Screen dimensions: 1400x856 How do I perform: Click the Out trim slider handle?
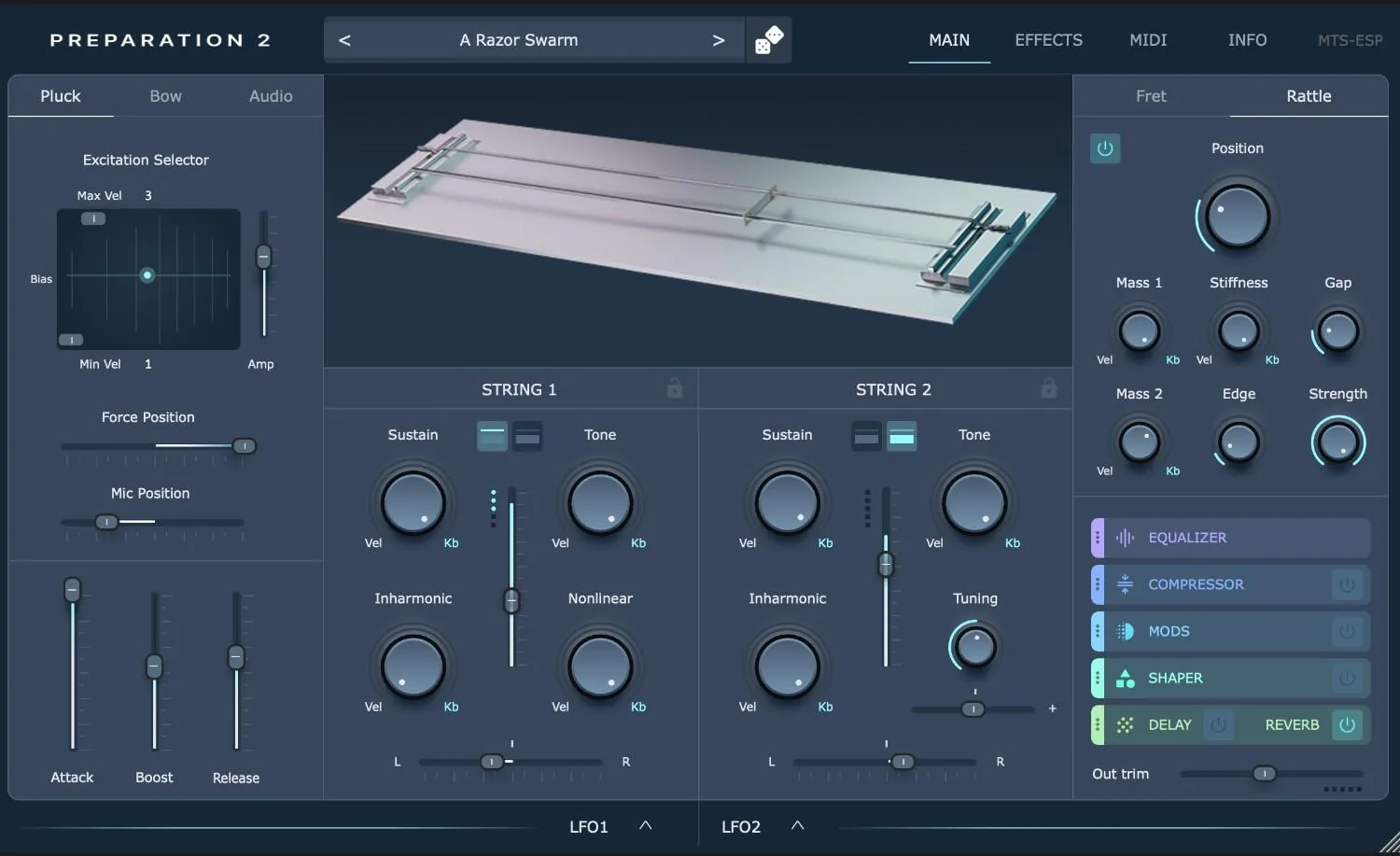pos(1264,774)
